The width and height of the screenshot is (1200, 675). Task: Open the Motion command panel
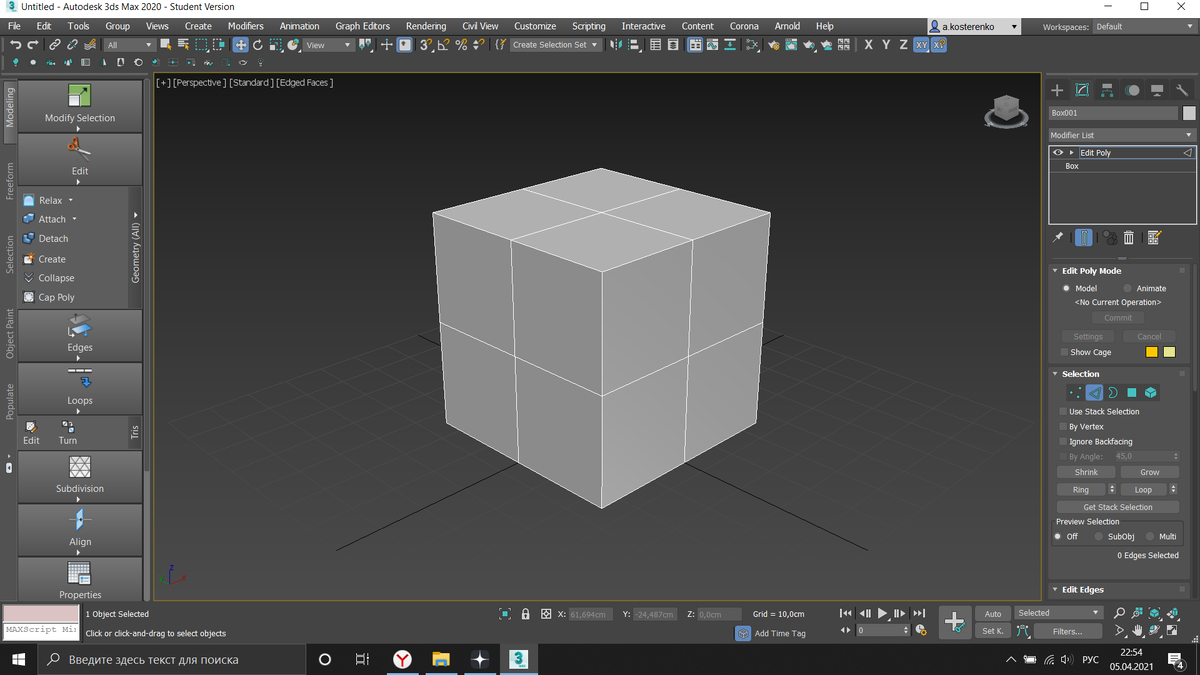(1132, 90)
